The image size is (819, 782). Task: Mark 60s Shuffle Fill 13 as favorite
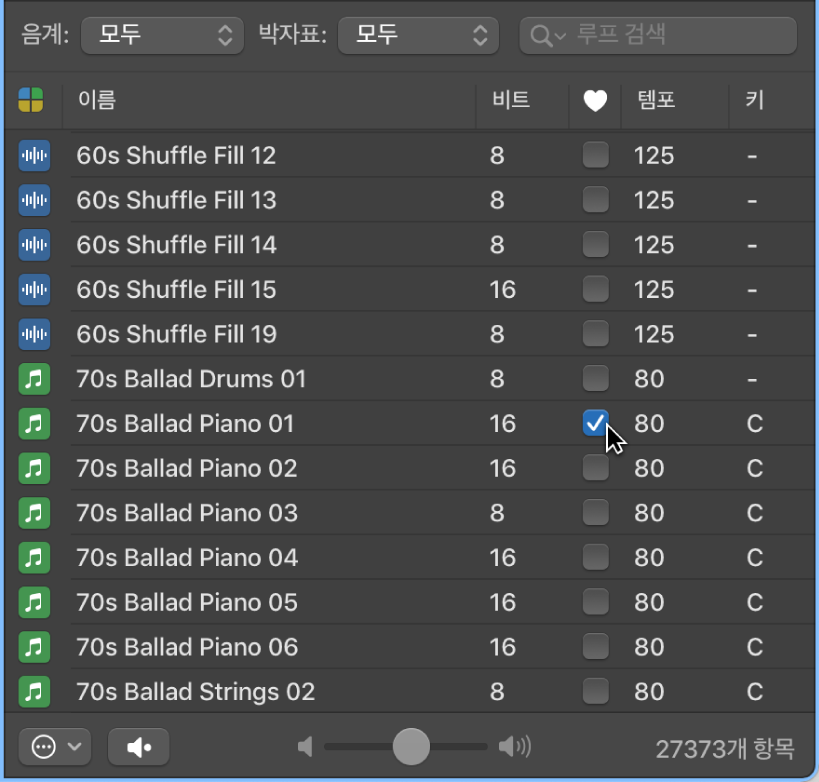[x=595, y=200]
